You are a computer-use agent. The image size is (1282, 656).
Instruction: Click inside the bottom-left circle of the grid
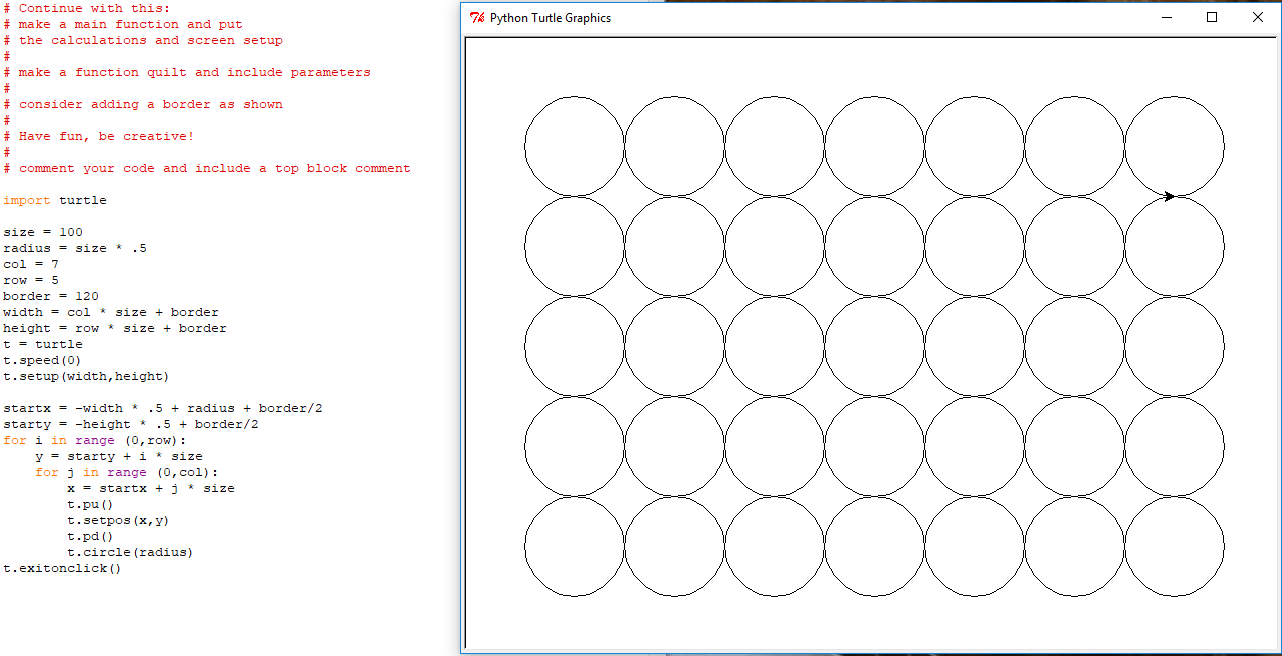coord(574,546)
